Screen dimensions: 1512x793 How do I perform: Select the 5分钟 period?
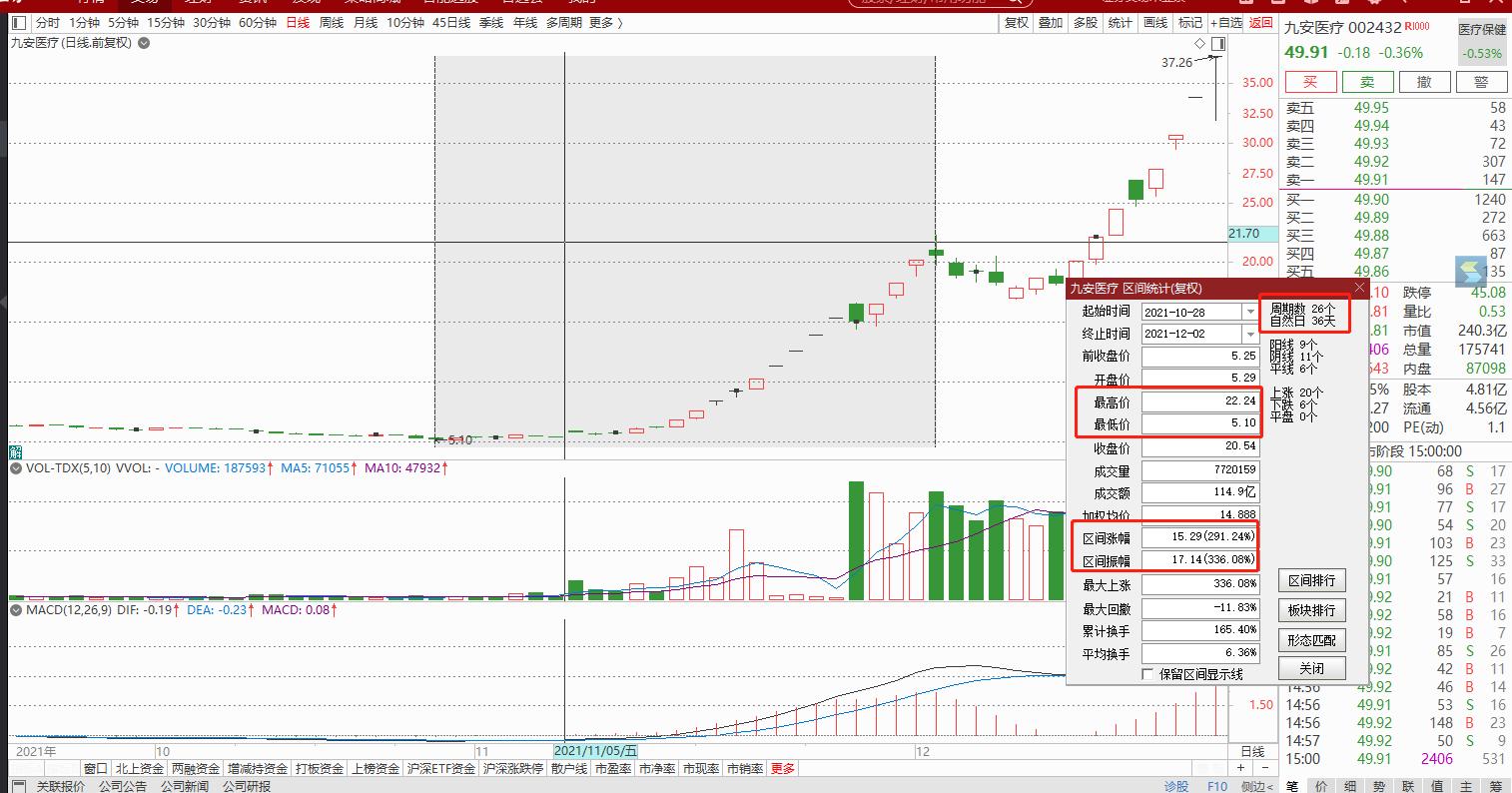pos(123,23)
